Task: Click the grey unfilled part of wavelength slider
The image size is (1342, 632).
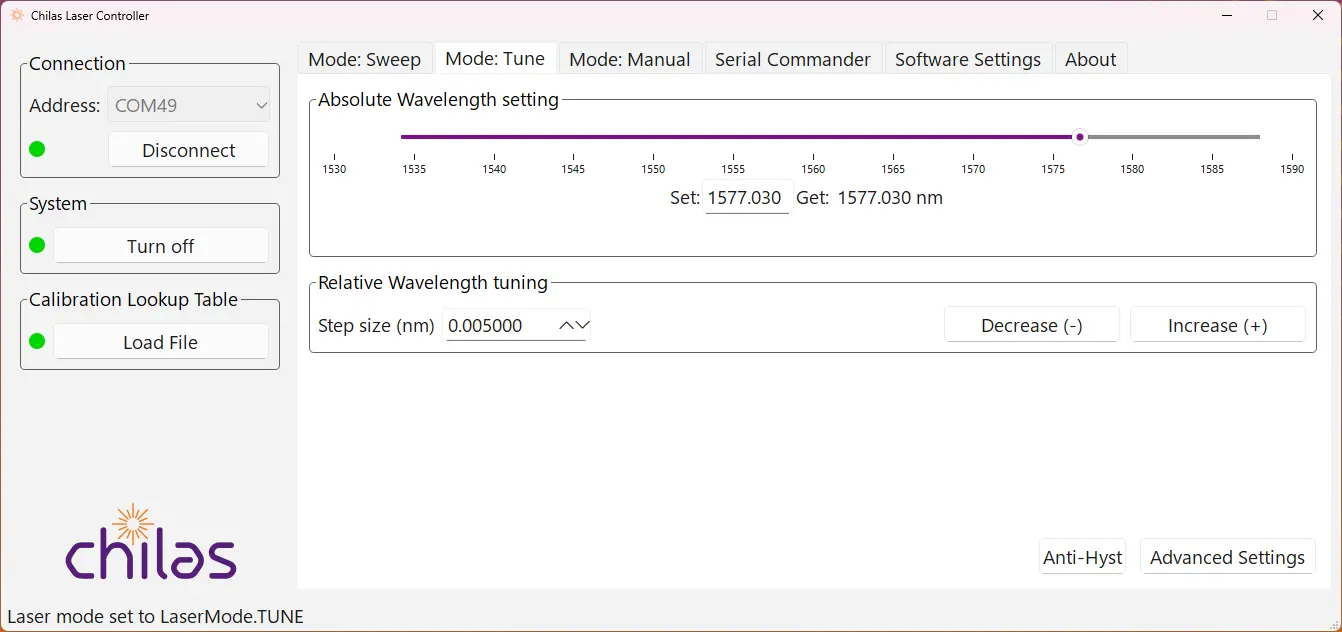Action: [1173, 137]
